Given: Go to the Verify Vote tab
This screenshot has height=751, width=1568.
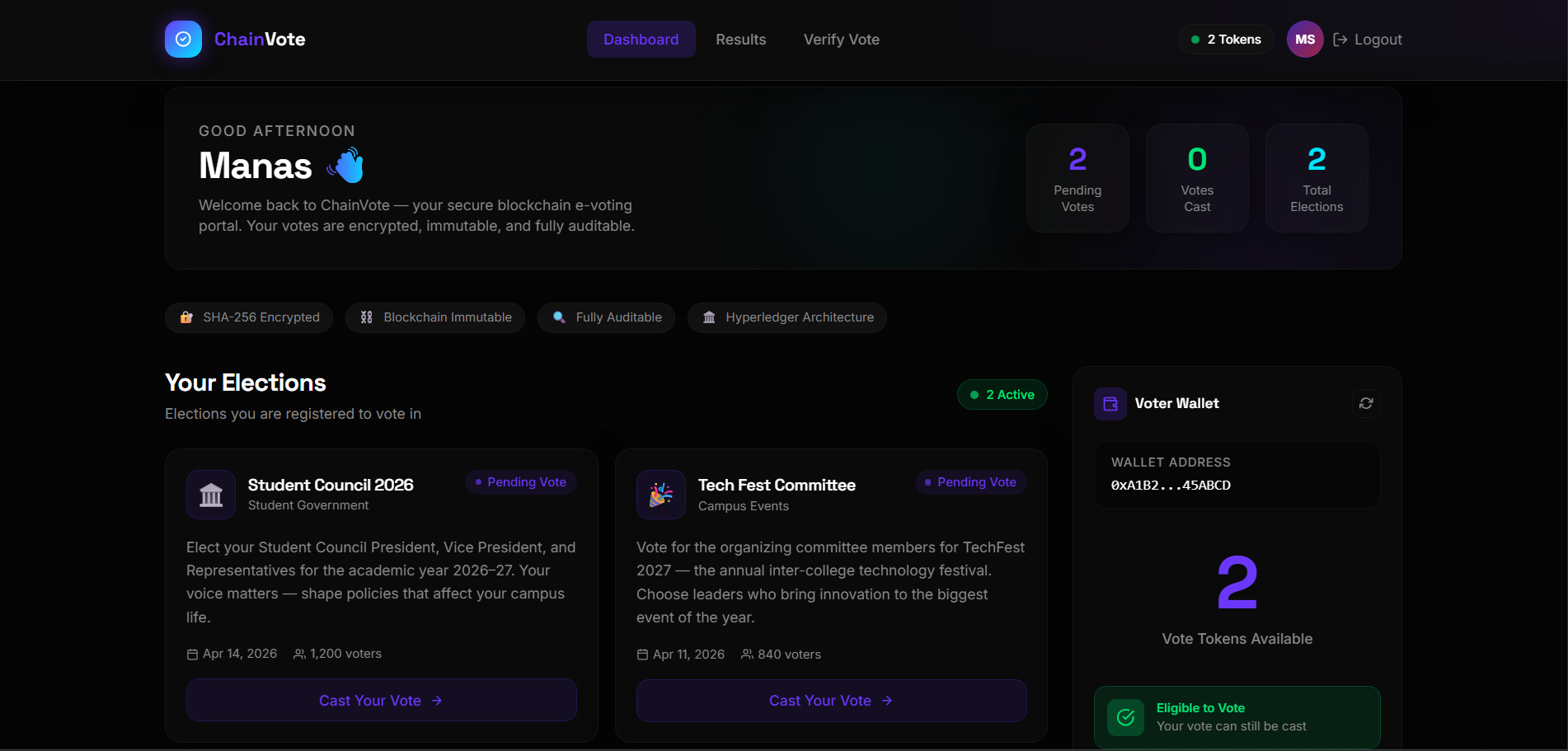Looking at the screenshot, I should (x=841, y=40).
